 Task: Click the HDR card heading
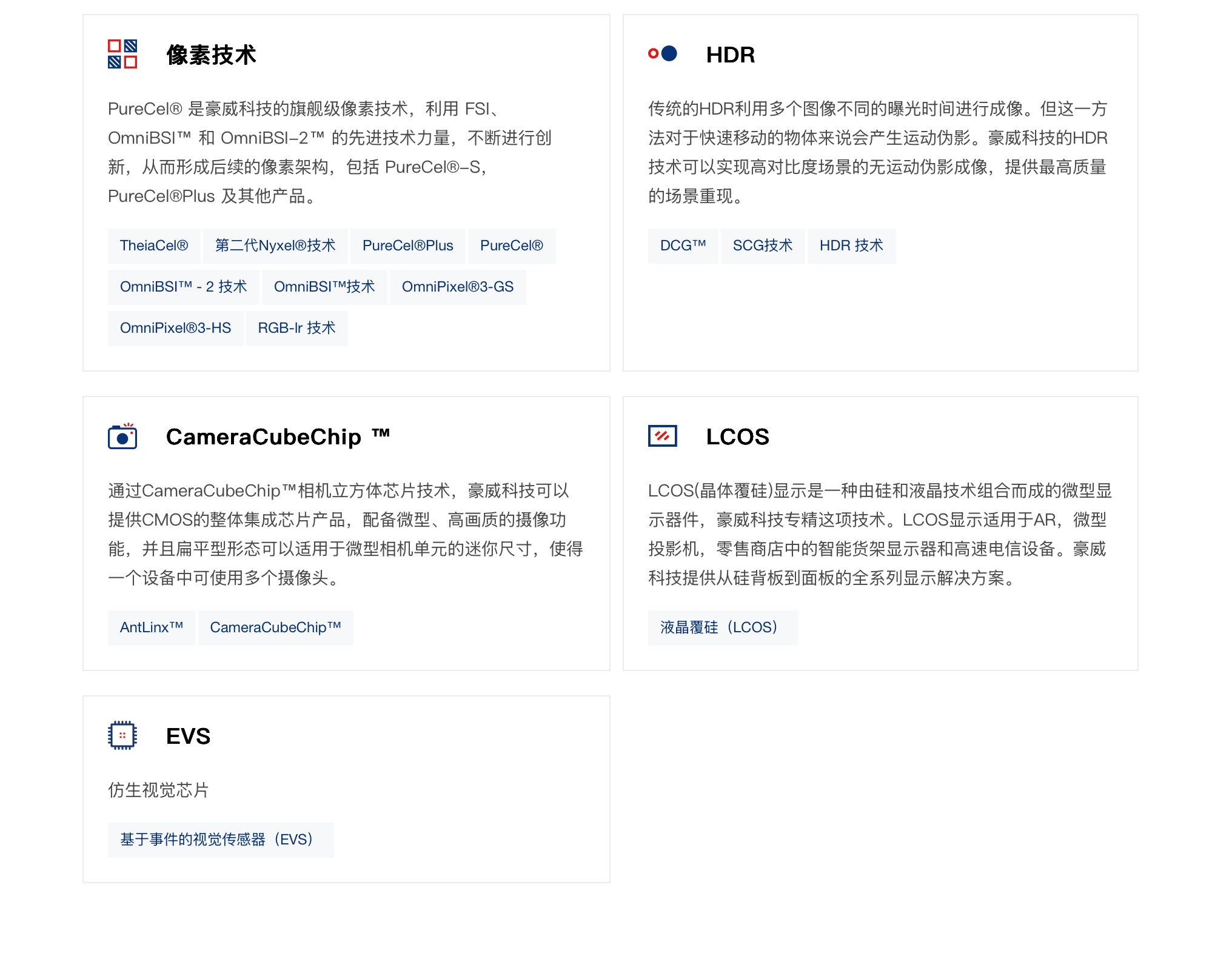click(731, 55)
